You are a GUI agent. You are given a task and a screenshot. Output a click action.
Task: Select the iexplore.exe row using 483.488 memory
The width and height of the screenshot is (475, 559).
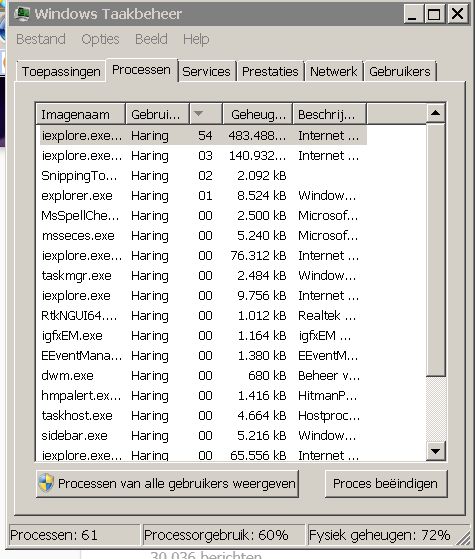203,135
